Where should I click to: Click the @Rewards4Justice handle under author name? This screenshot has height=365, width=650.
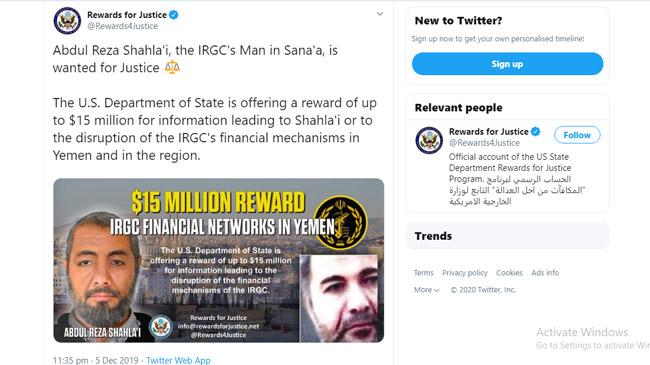(x=122, y=26)
